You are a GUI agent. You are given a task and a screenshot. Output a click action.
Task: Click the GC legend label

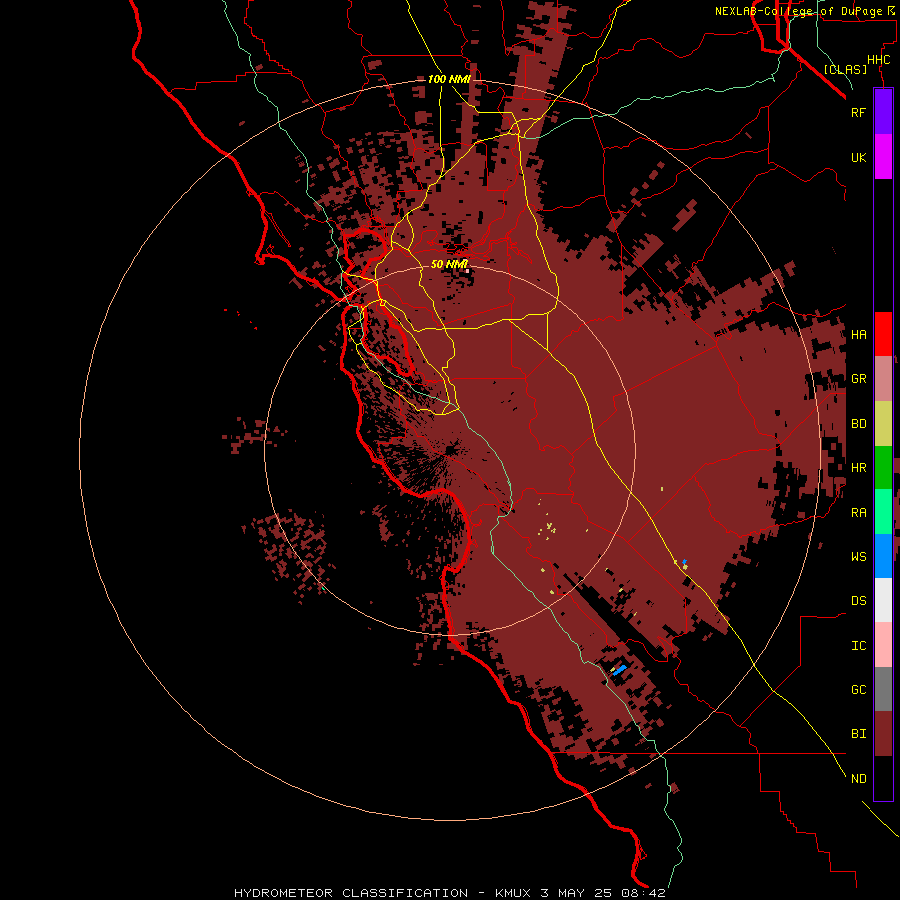pos(858,690)
